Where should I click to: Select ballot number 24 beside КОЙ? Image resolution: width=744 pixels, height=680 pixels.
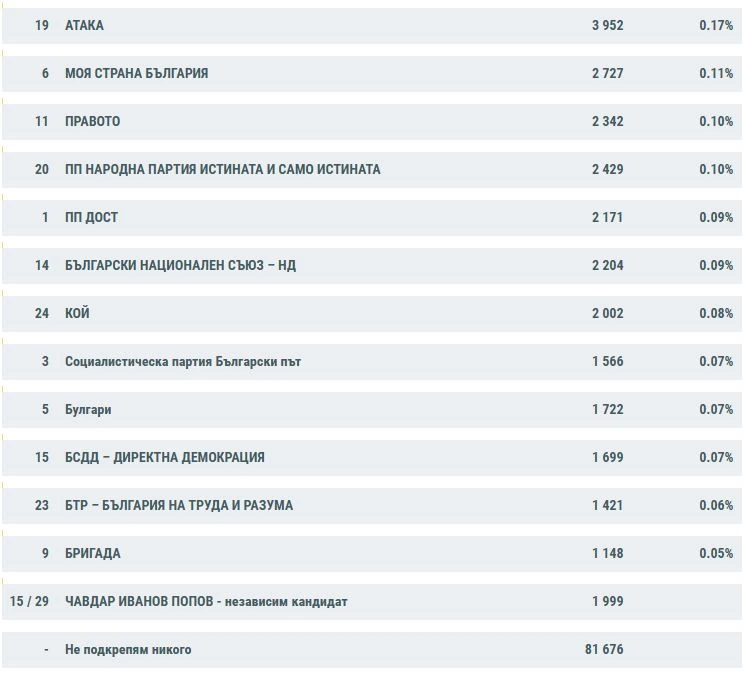click(42, 313)
